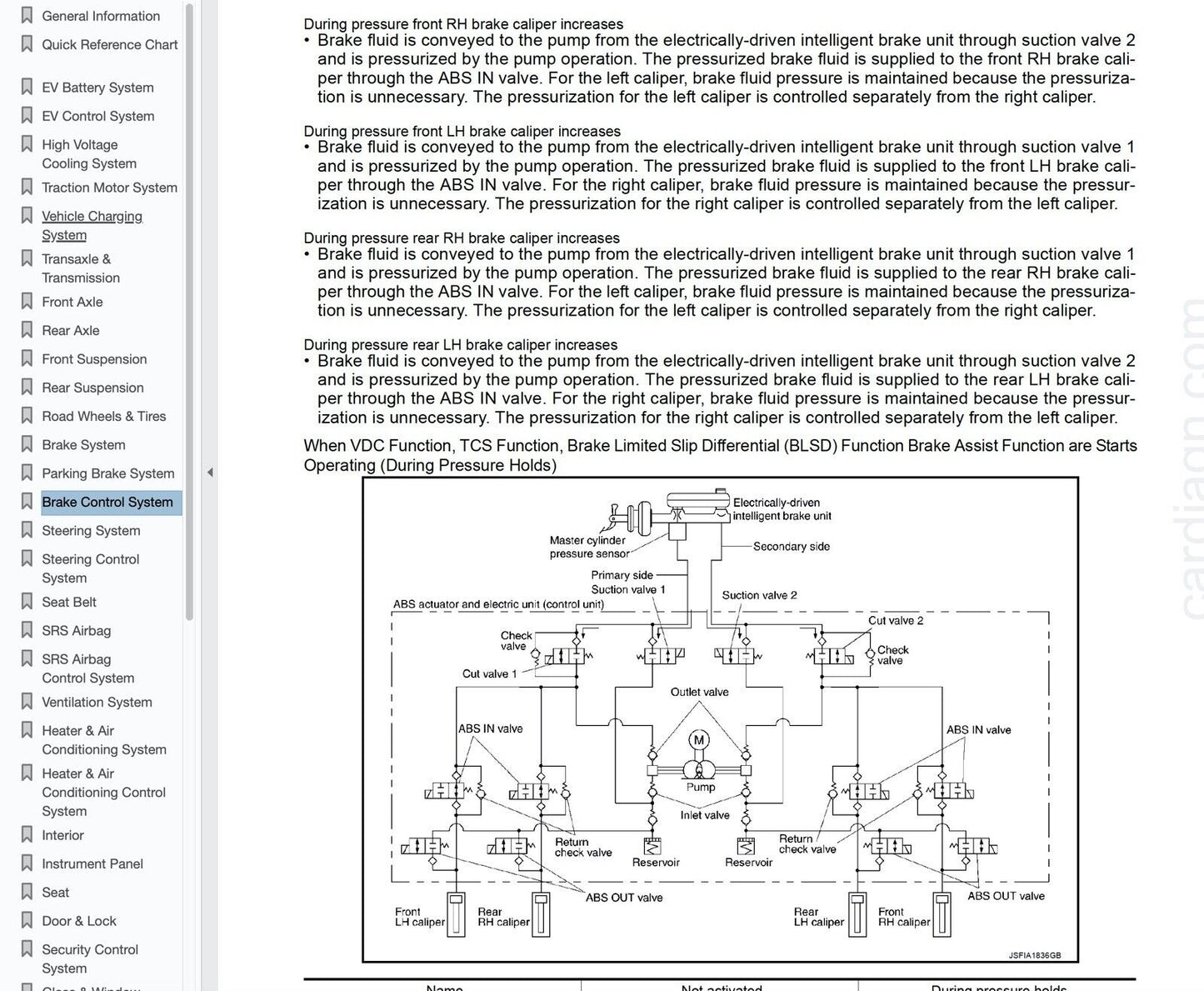1204x991 pixels.
Task: Click bookmark icon beside EV Battery System
Action: point(27,86)
